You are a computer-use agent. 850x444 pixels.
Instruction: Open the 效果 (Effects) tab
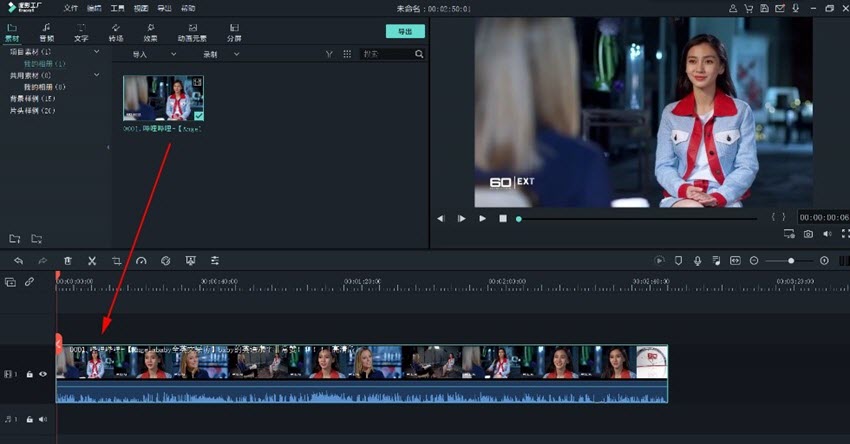pyautogui.click(x=150, y=33)
